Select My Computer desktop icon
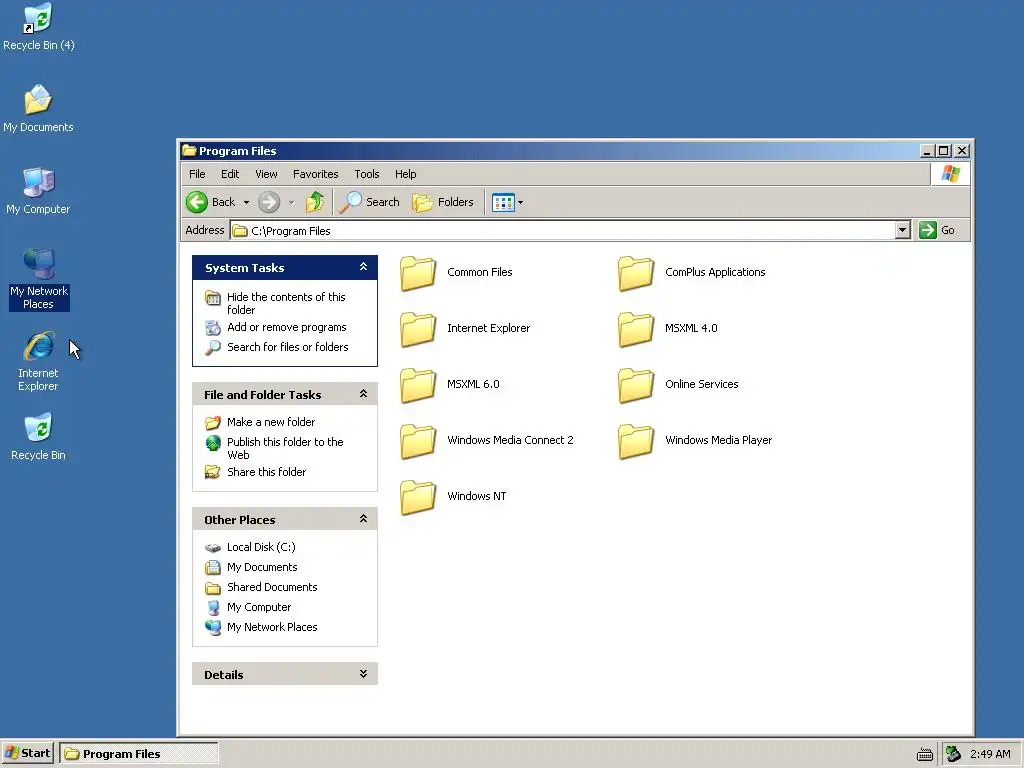This screenshot has height=768, width=1024. [x=38, y=182]
